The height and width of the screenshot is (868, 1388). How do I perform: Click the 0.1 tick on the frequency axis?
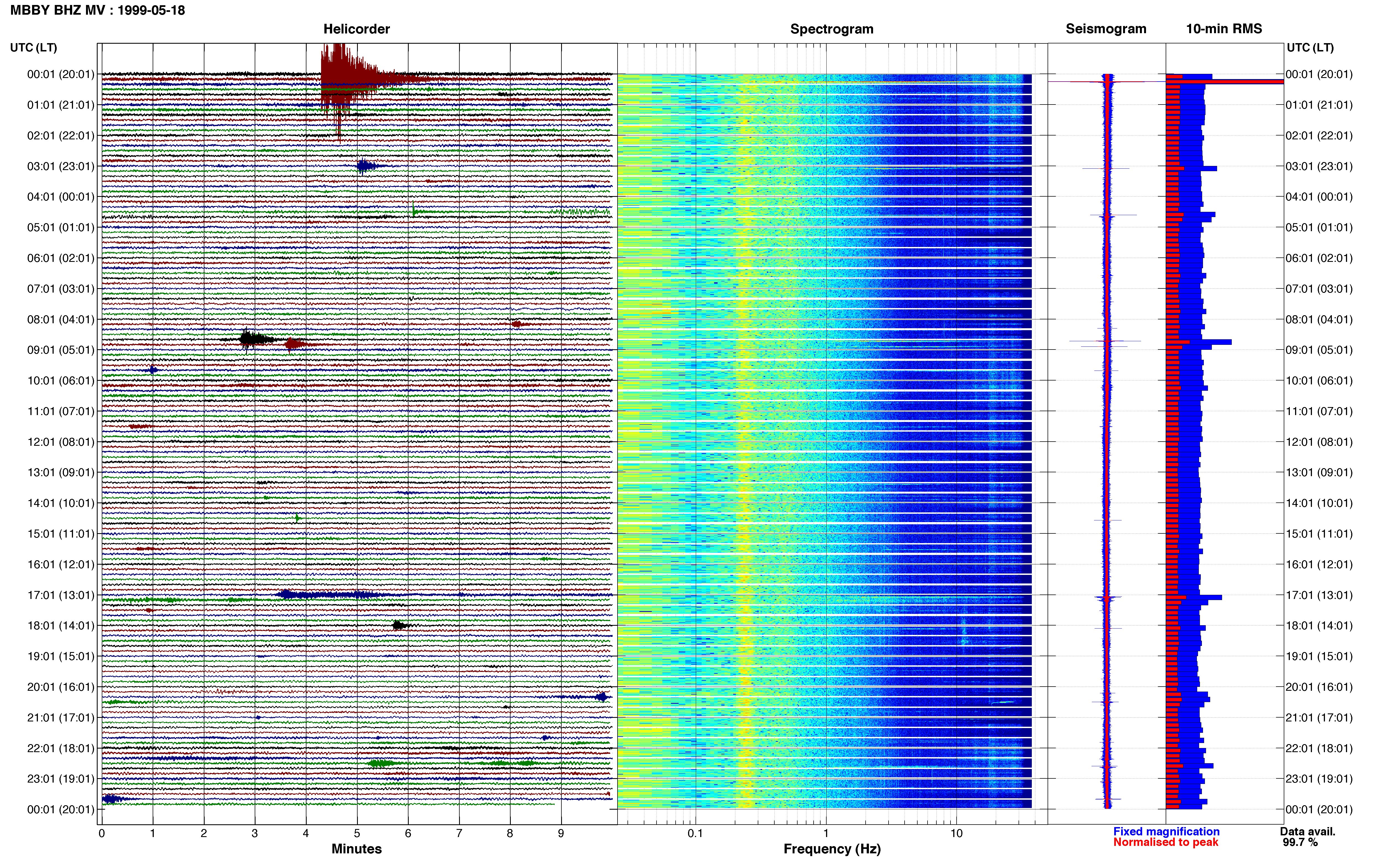(x=695, y=833)
